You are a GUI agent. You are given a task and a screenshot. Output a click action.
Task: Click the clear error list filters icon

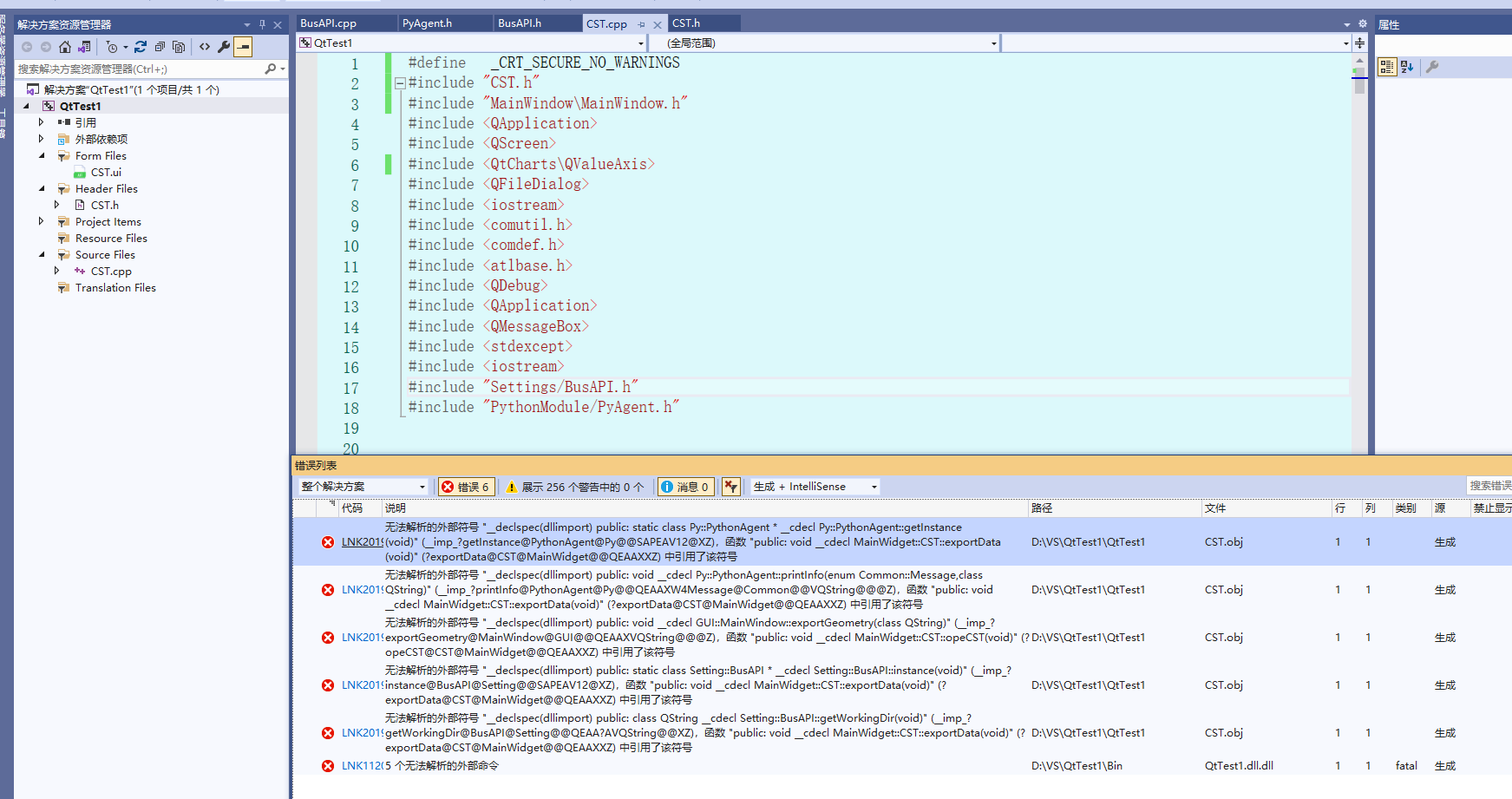731,487
